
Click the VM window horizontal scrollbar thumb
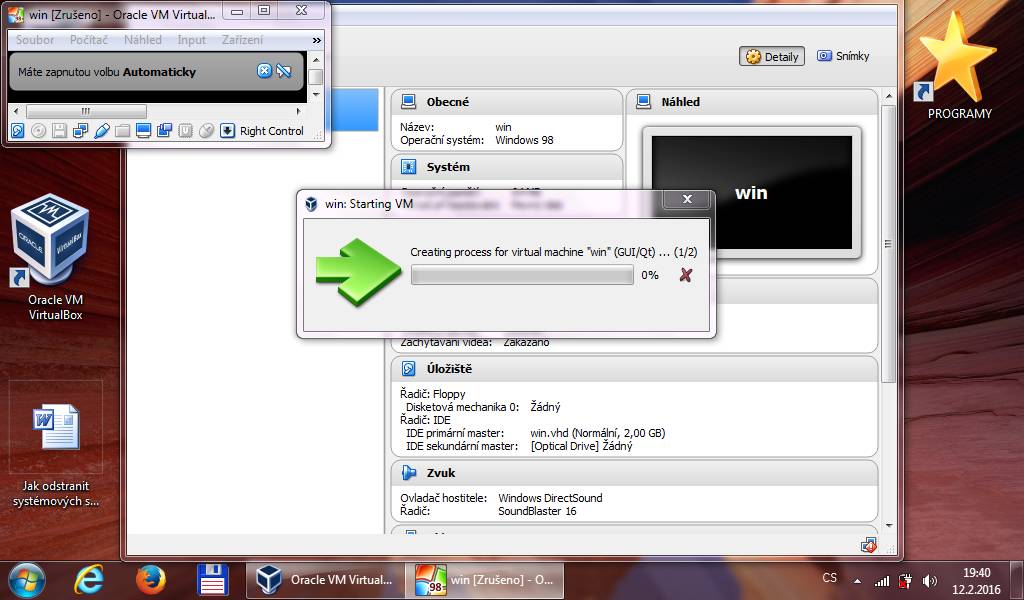[x=86, y=111]
